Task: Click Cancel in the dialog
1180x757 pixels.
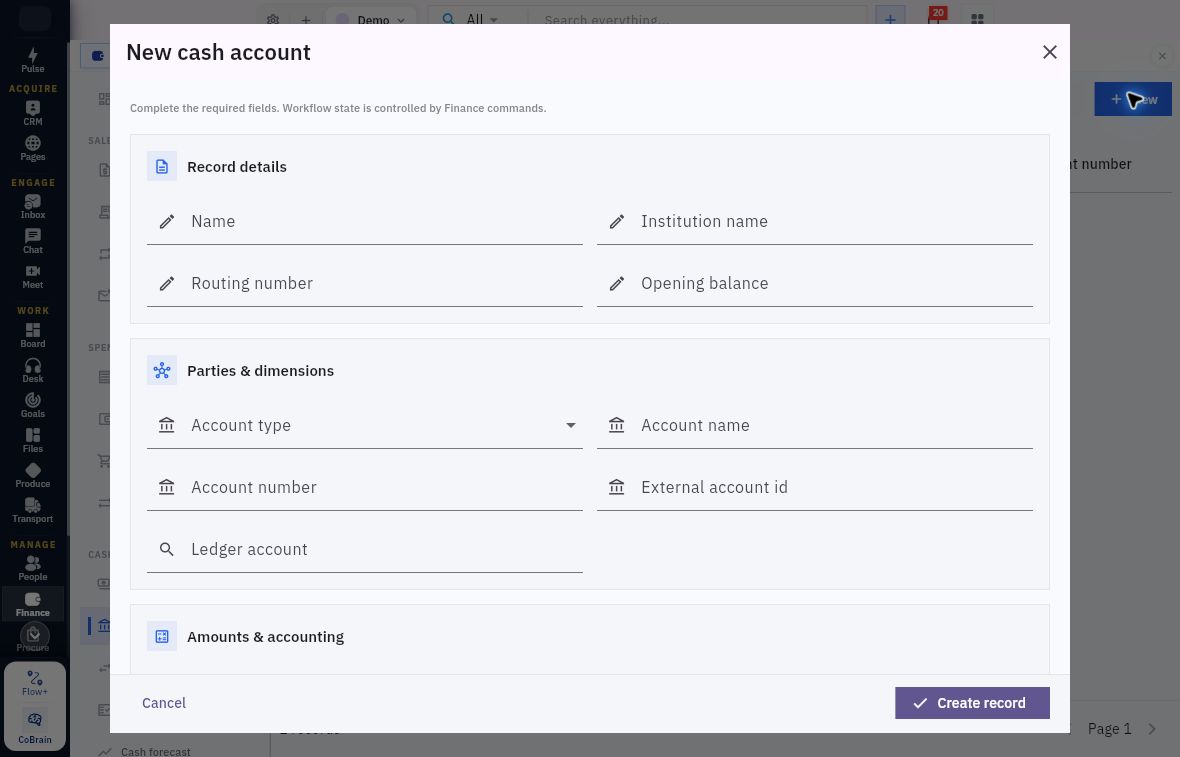Action: [164, 703]
